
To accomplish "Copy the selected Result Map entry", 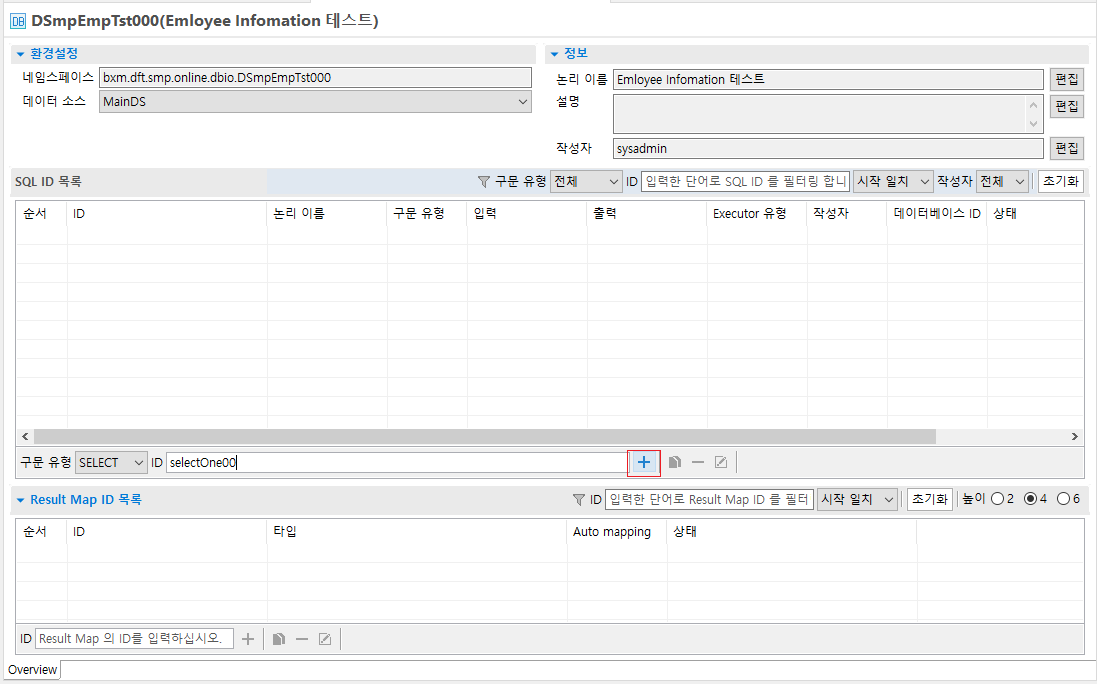I will tap(278, 638).
